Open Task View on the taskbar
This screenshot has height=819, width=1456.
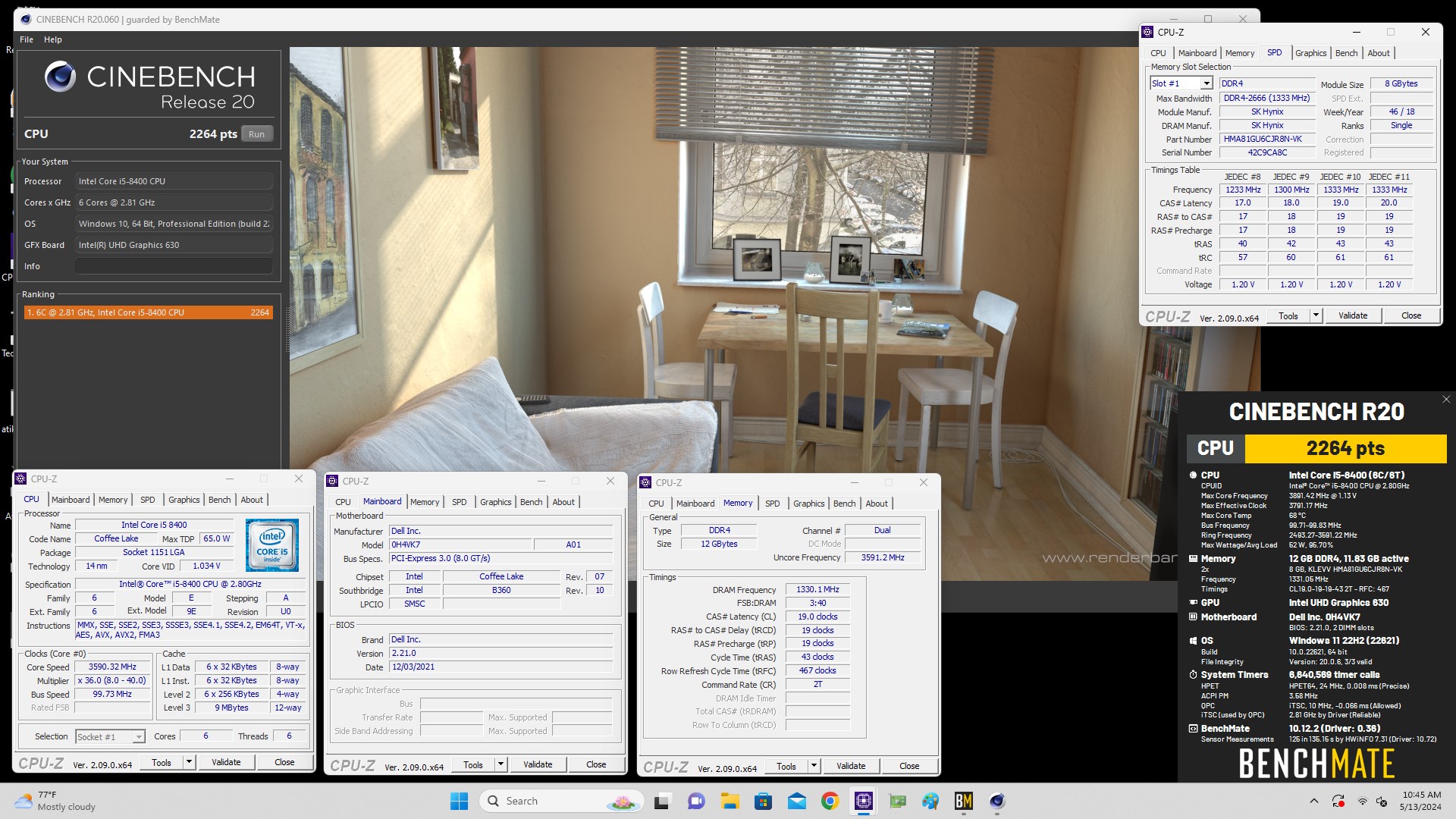tap(662, 801)
